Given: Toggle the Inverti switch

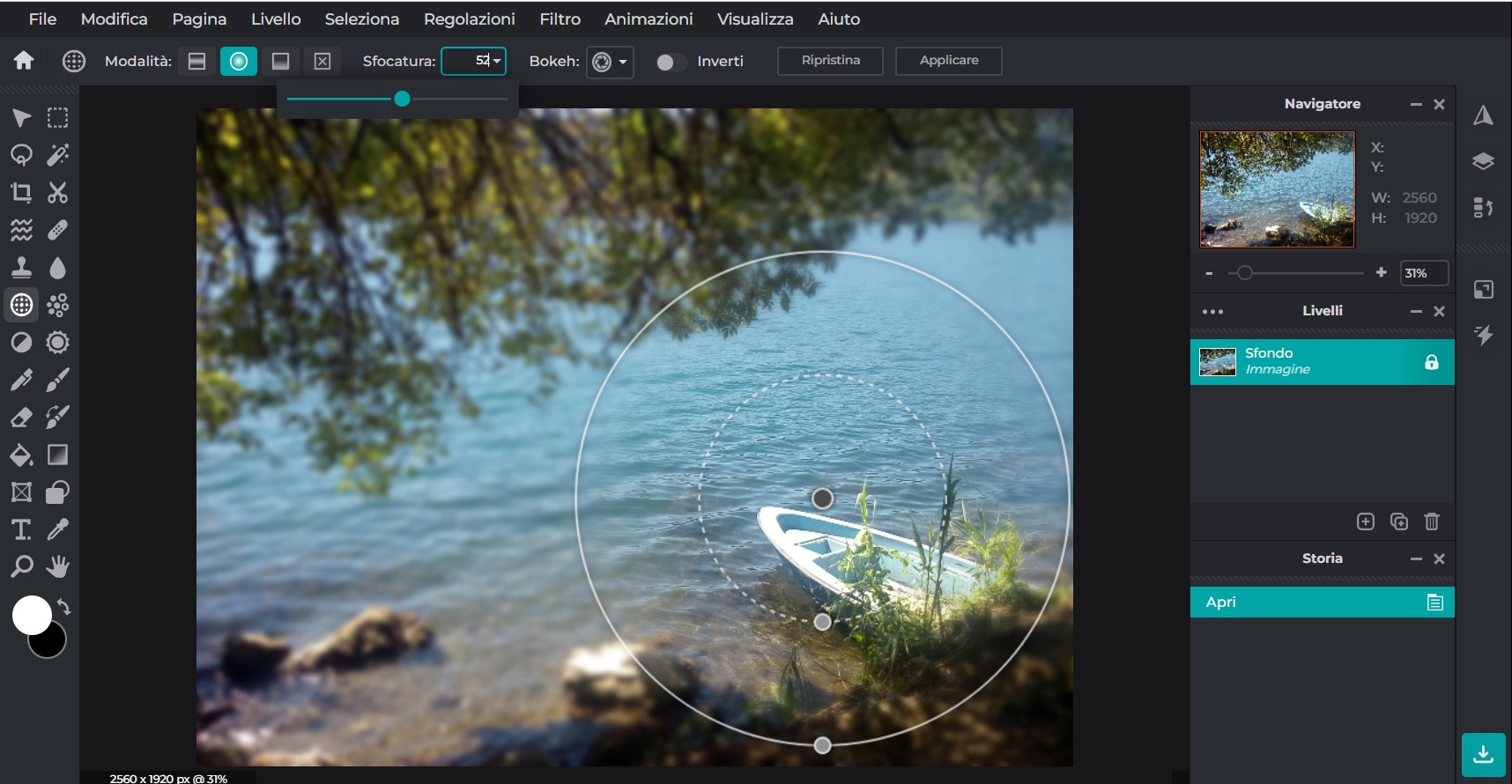Looking at the screenshot, I should tap(671, 62).
